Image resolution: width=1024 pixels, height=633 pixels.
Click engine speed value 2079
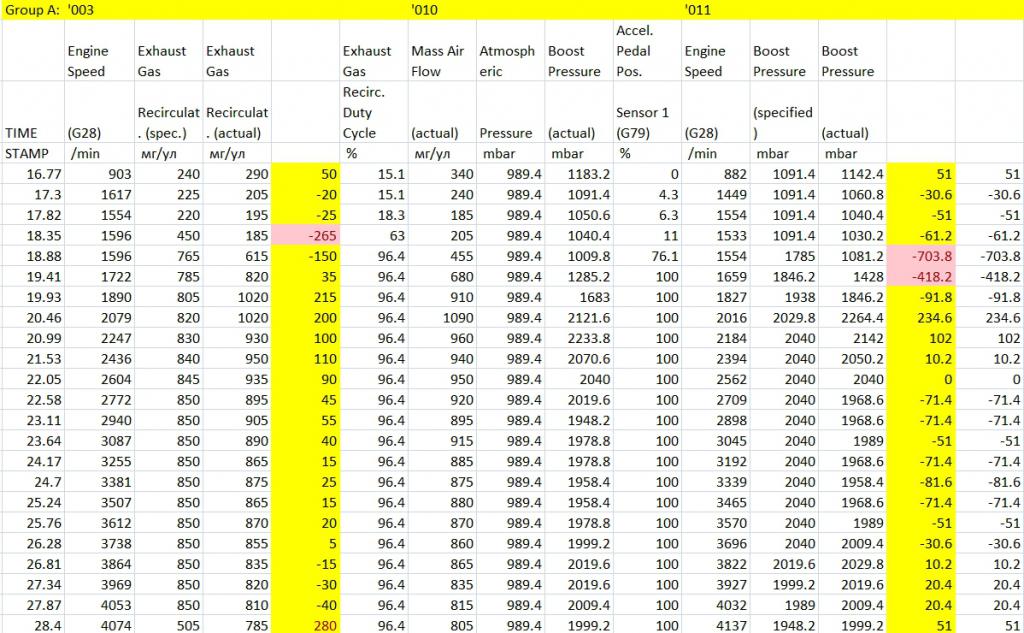coord(100,317)
